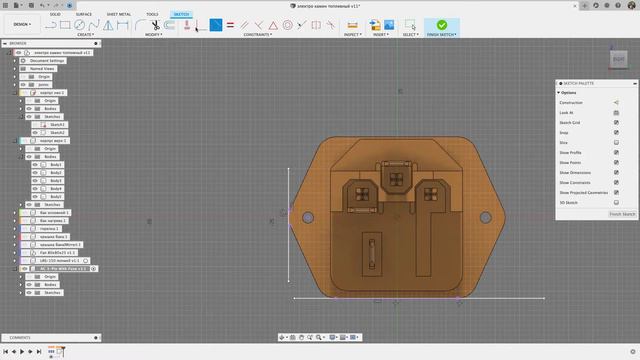Select the Circle sketch tool
The image size is (640, 360).
[79, 25]
